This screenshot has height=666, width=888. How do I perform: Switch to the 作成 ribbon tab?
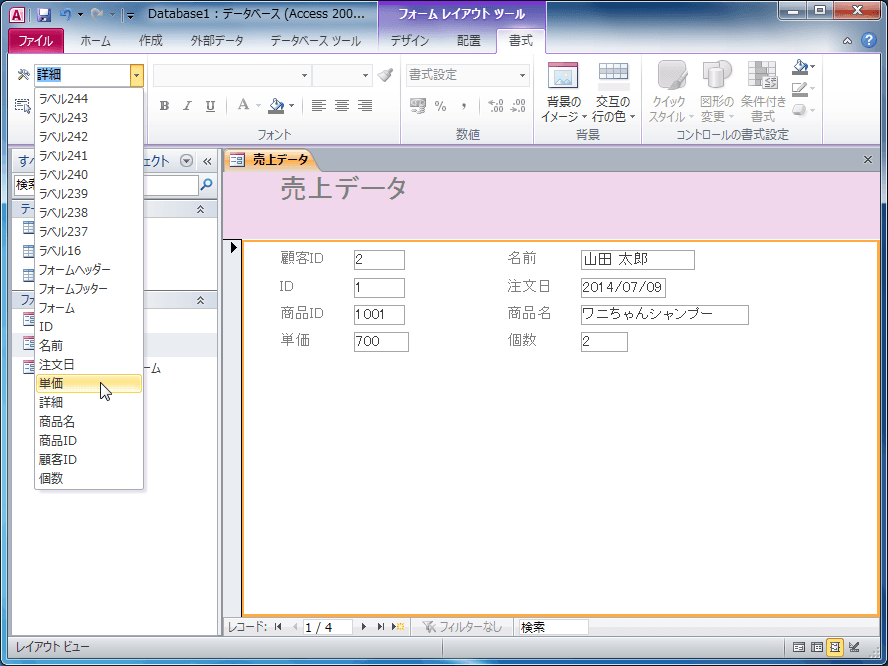(x=151, y=41)
